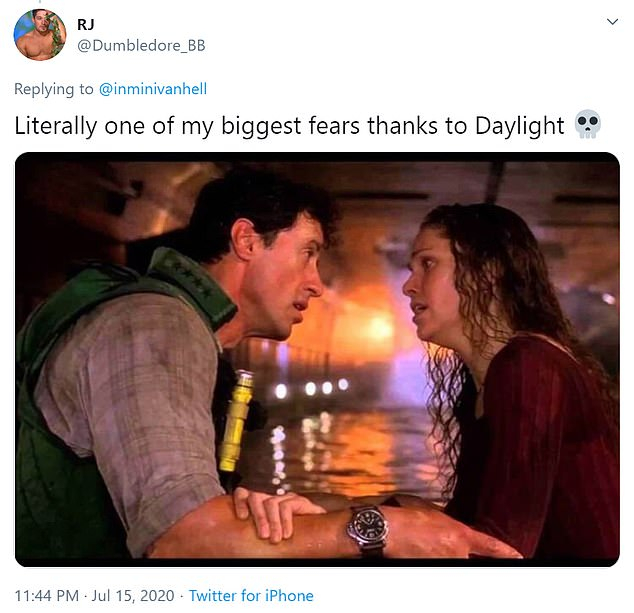The height and width of the screenshot is (613, 634).
Task: Click the man's face in the photo
Action: coord(288,279)
